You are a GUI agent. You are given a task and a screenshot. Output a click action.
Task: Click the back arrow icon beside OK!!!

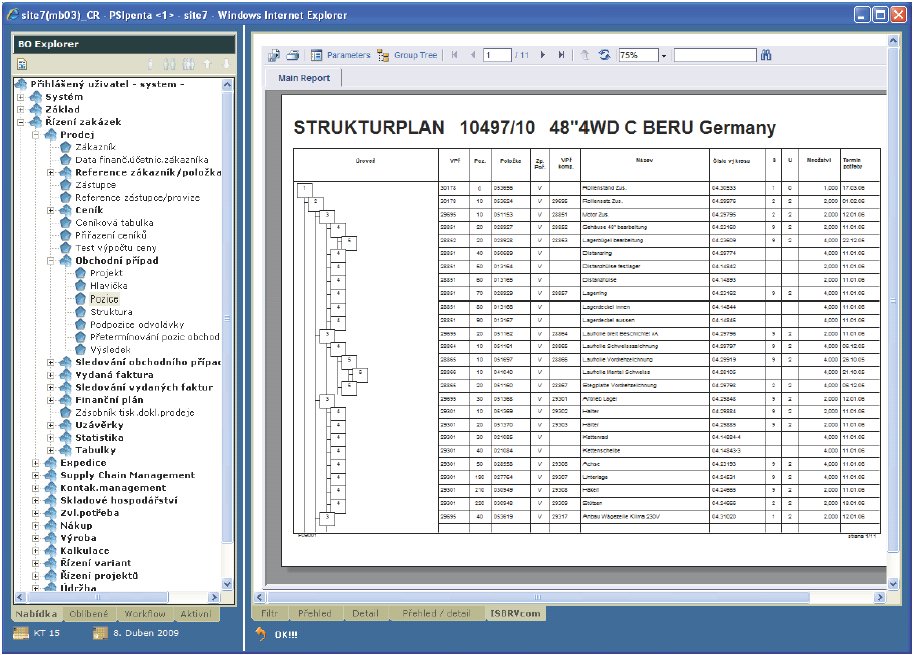tap(260, 634)
